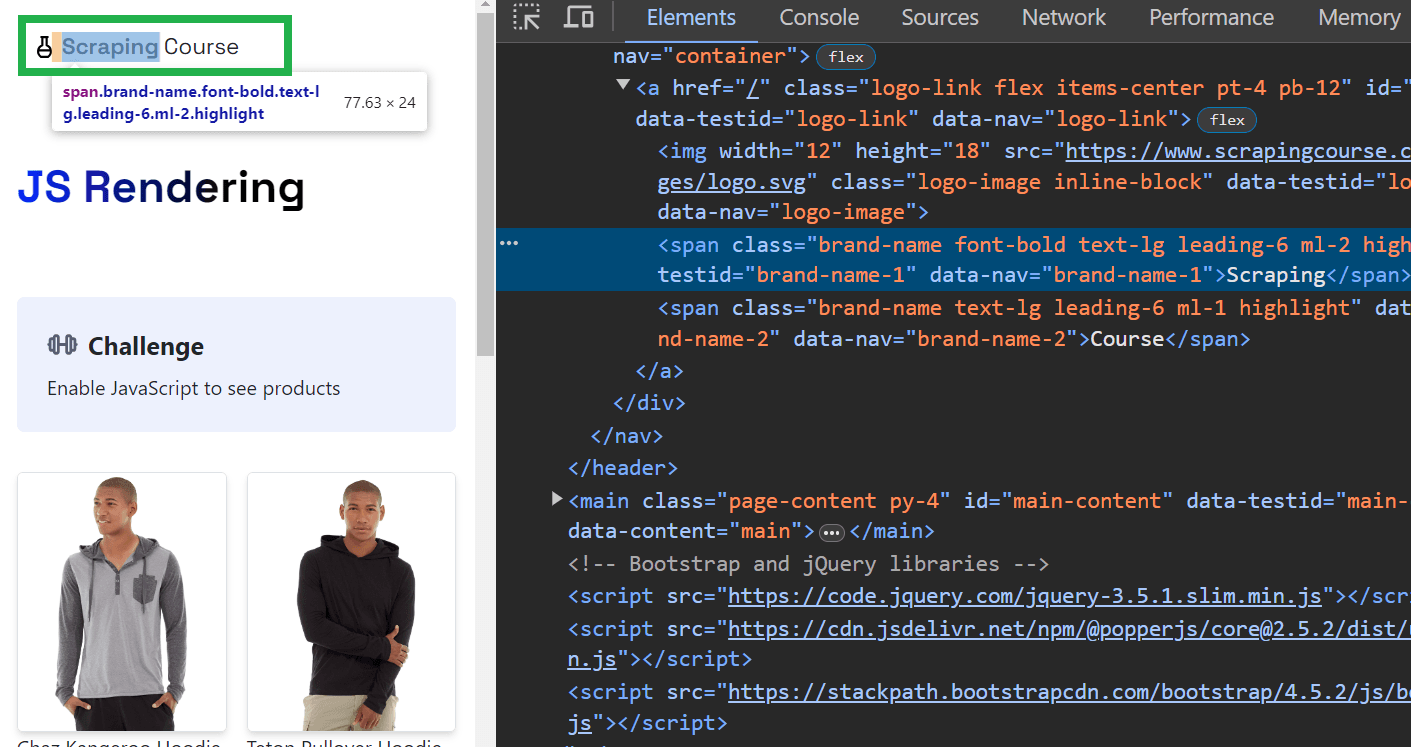
Task: Open the Network tab
Action: [1064, 17]
